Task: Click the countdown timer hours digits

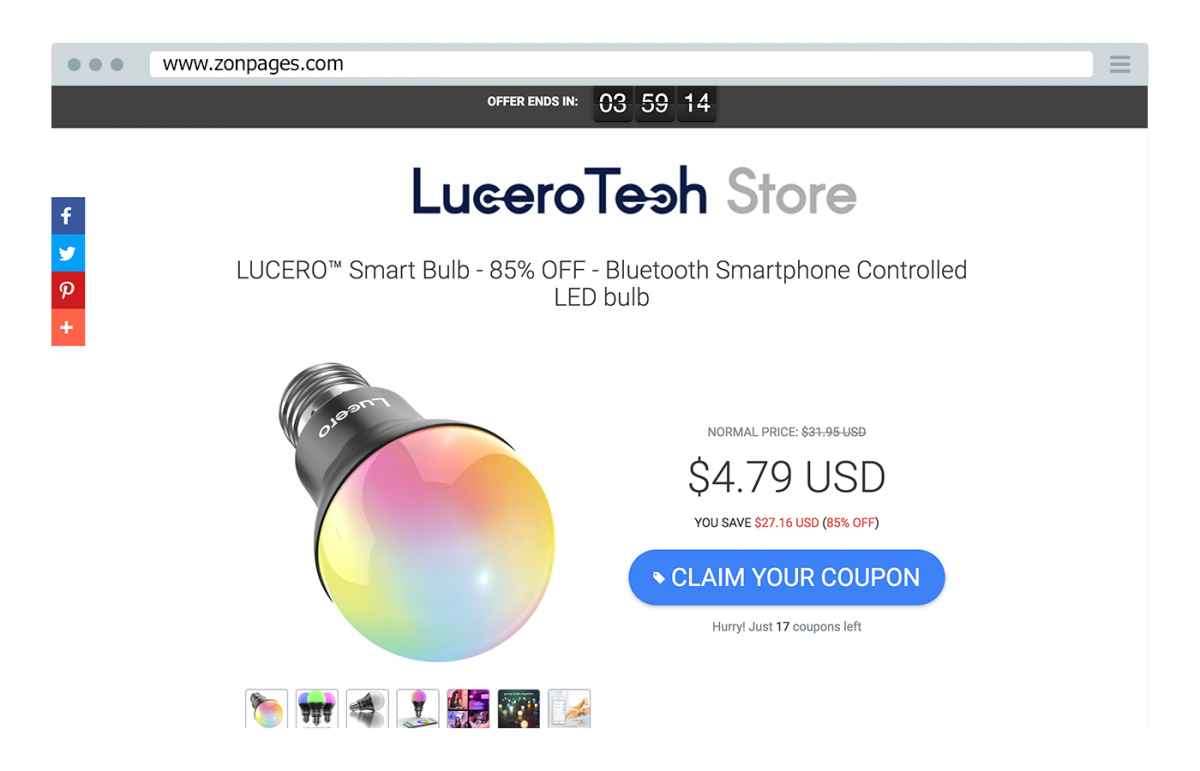Action: pos(613,103)
